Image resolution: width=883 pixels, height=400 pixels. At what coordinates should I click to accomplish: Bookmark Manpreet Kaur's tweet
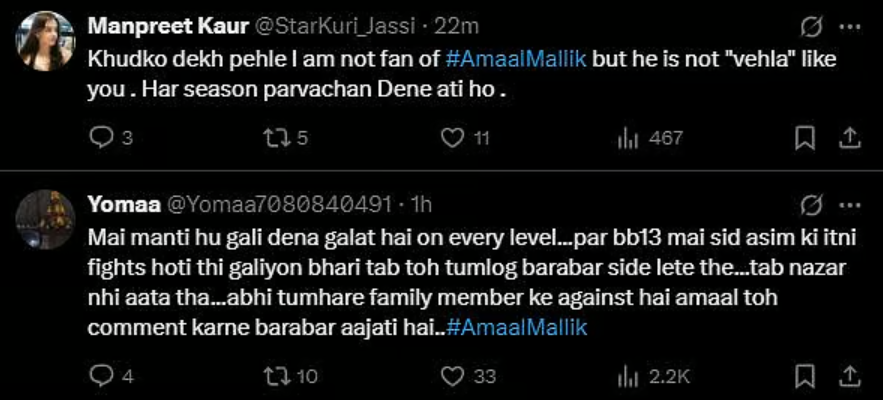click(x=804, y=139)
